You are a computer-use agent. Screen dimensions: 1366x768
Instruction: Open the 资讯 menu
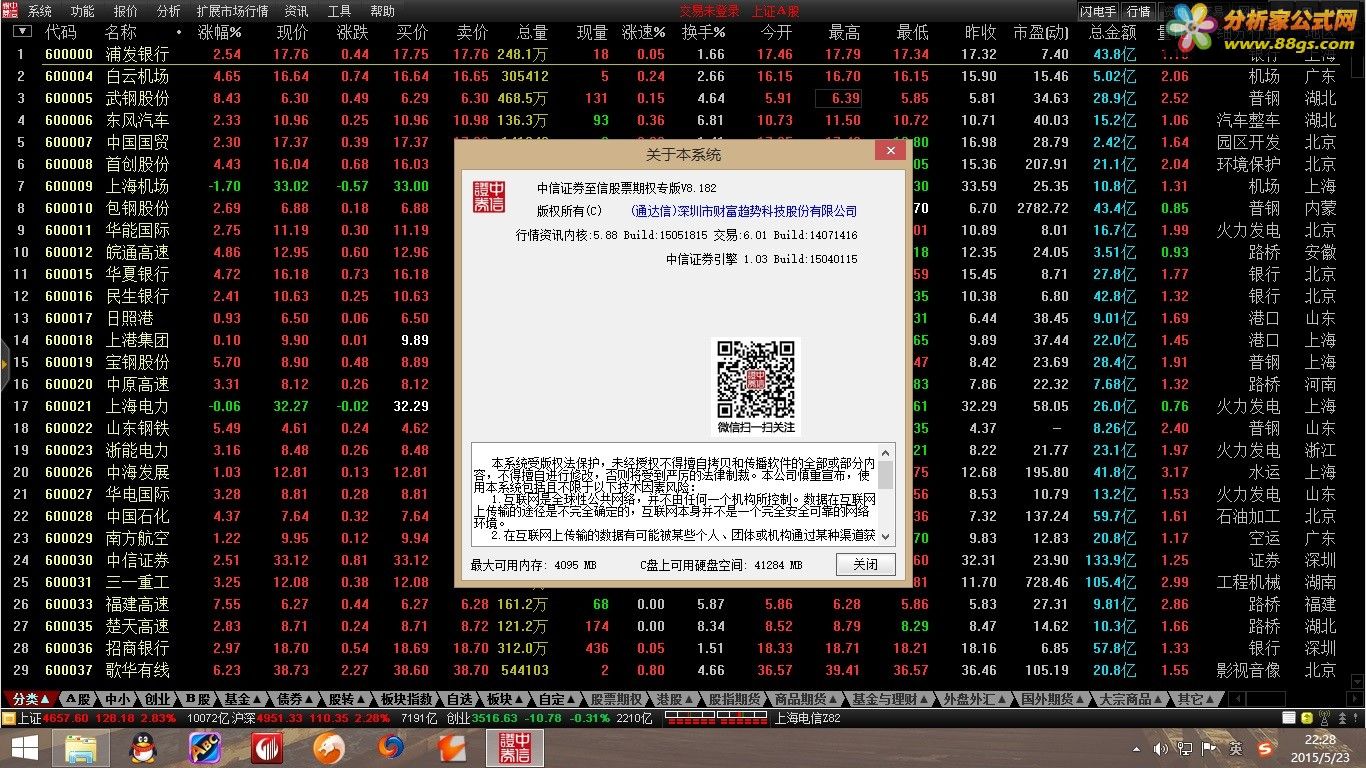point(297,11)
